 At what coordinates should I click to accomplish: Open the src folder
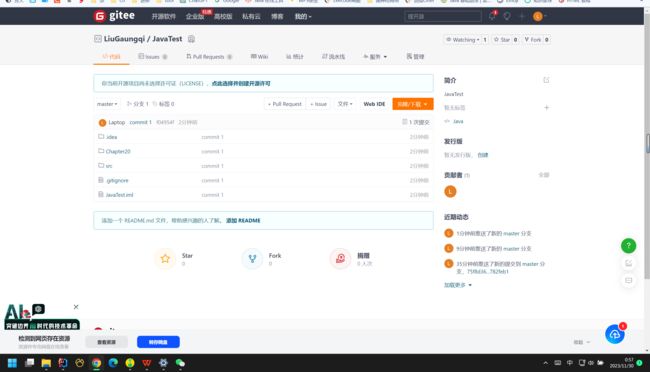tap(109, 166)
